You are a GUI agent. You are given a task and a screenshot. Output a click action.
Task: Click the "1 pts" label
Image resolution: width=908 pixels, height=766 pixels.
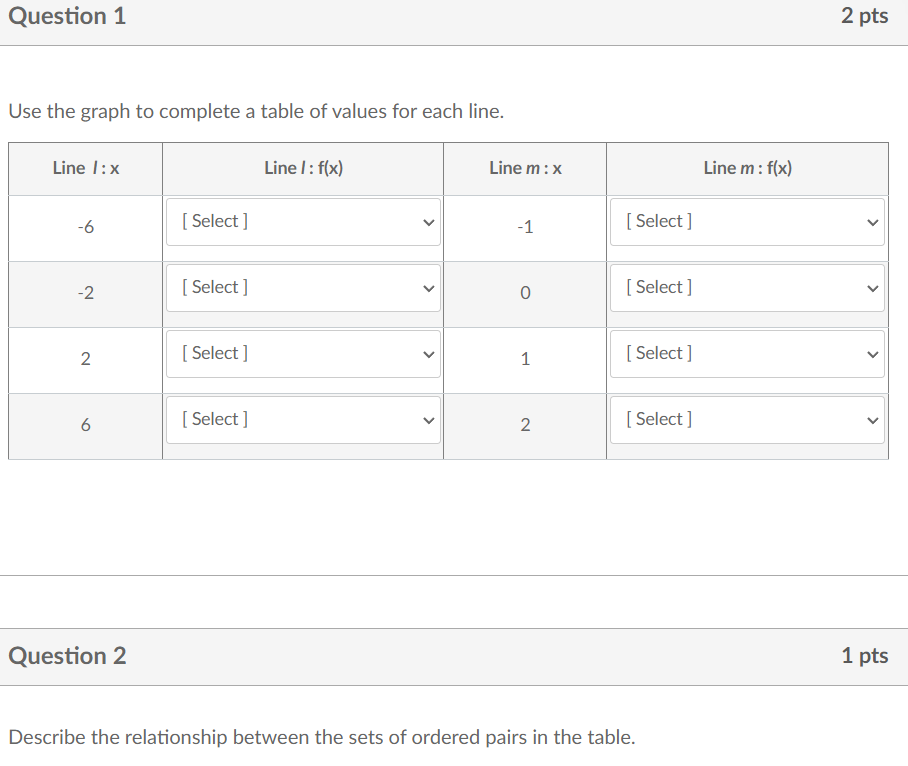coord(864,656)
